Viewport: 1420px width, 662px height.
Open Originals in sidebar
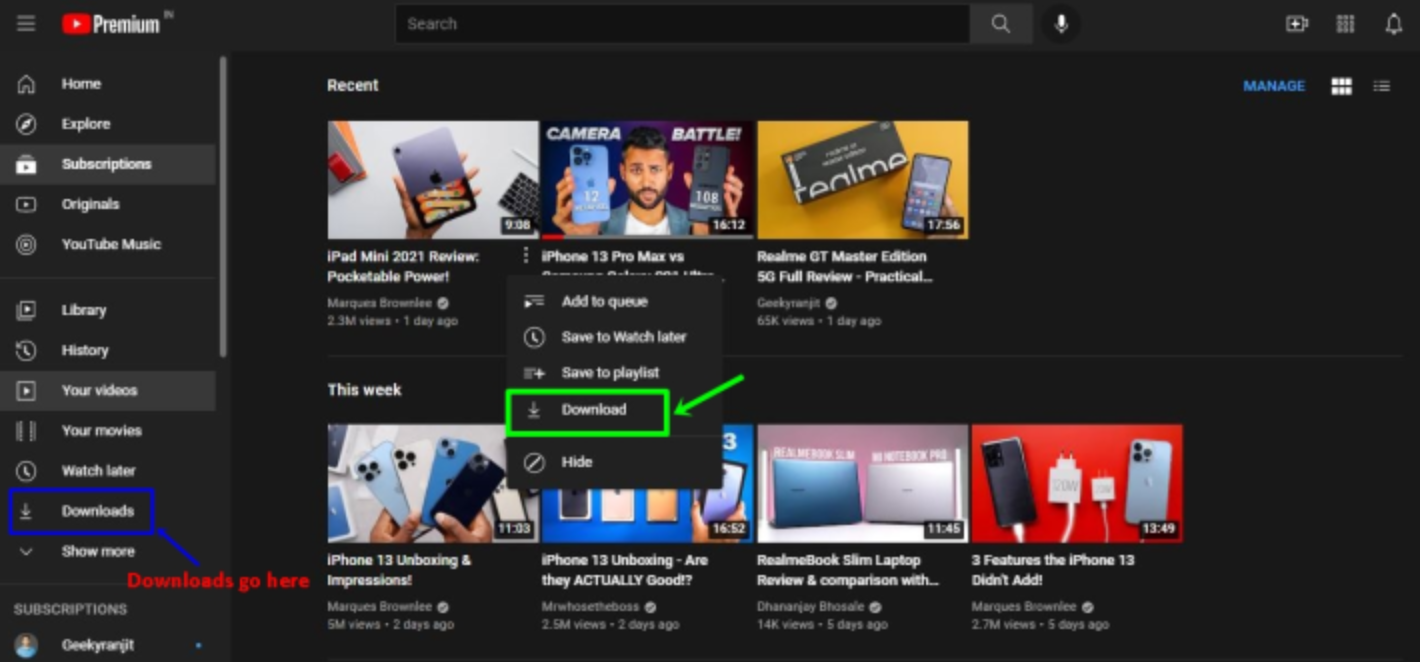(x=108, y=204)
